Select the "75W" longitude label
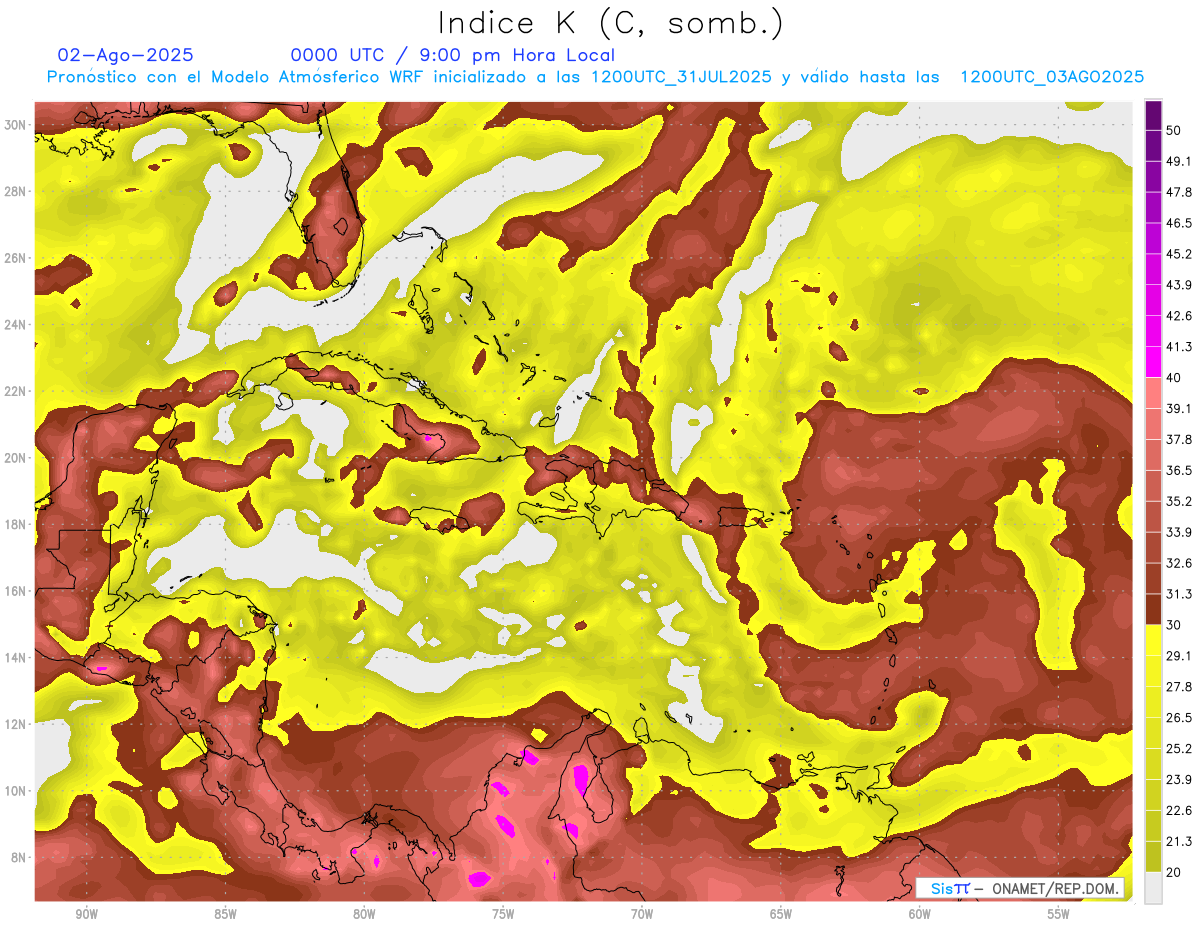1200x927 pixels. point(503,914)
